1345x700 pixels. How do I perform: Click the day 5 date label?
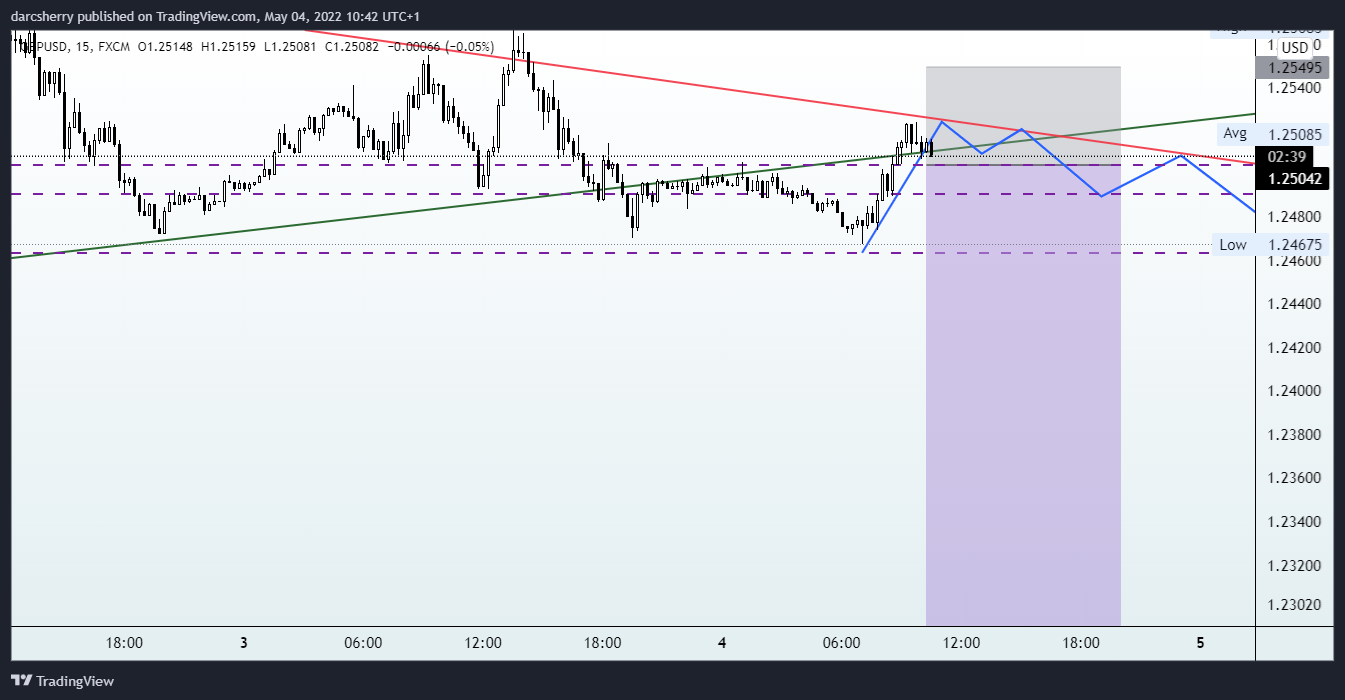[x=1200, y=643]
